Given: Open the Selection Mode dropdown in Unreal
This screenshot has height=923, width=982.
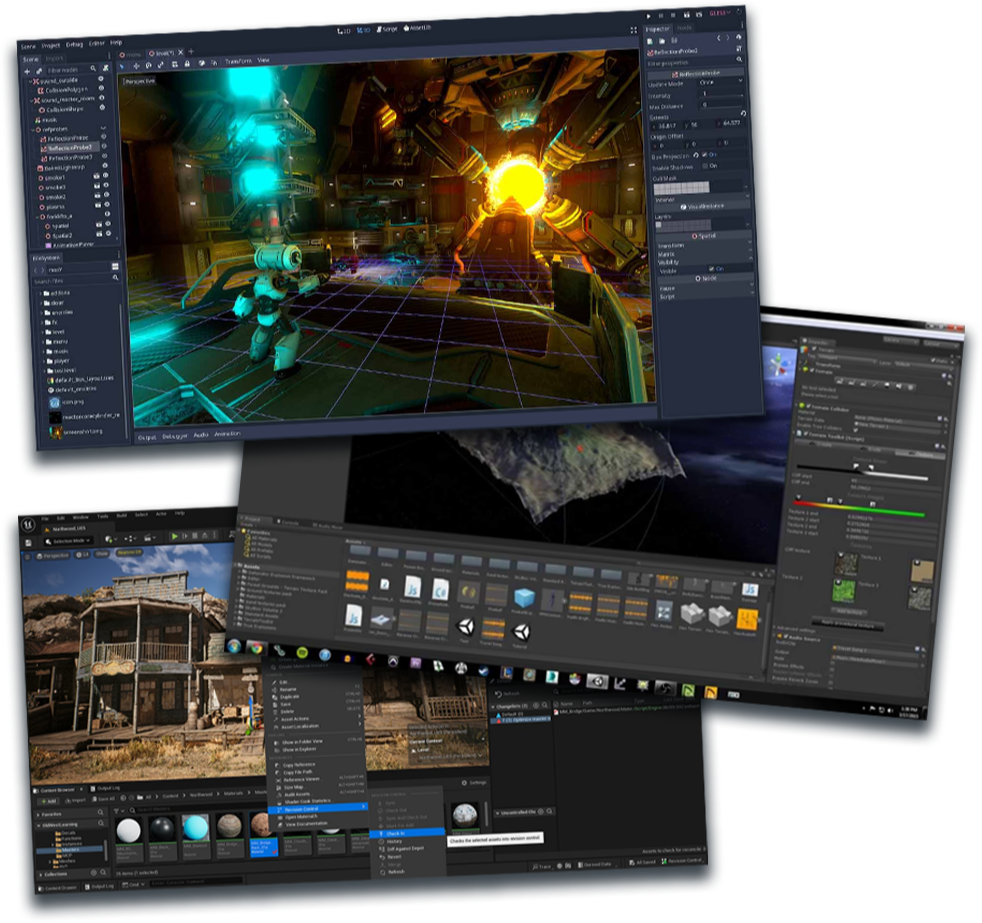Looking at the screenshot, I should [69, 541].
